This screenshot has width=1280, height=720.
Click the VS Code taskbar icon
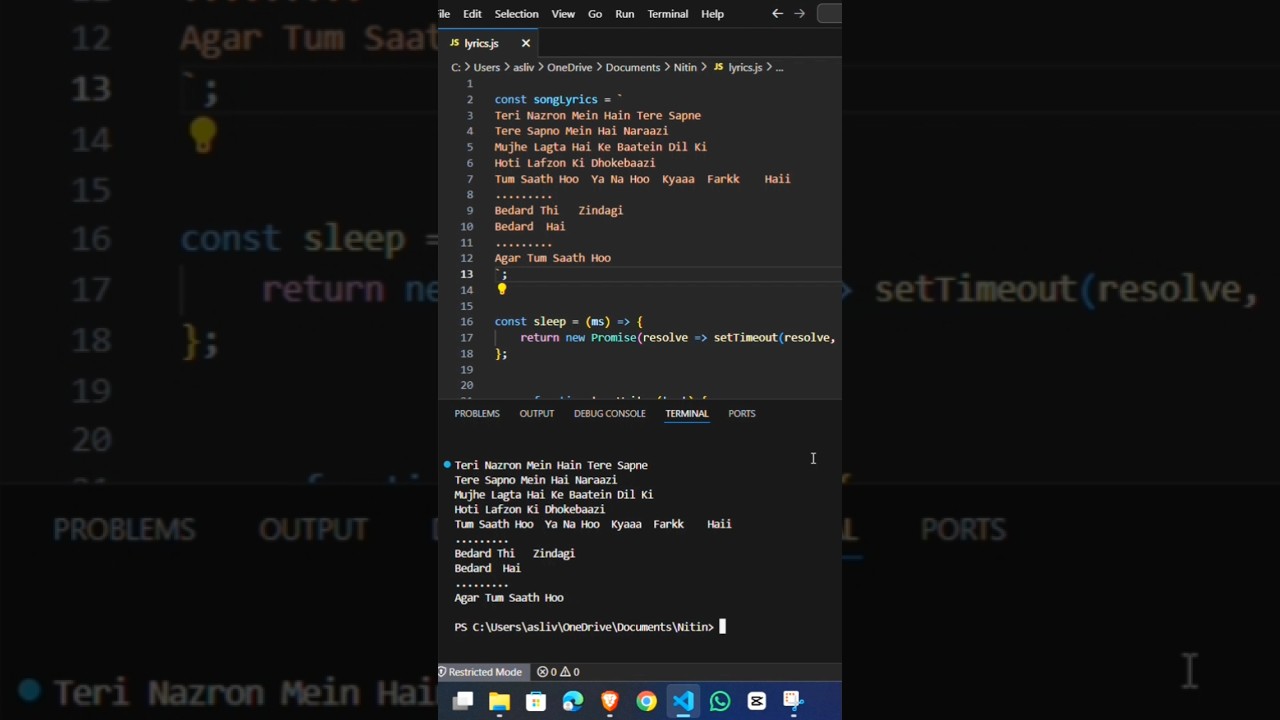[683, 702]
